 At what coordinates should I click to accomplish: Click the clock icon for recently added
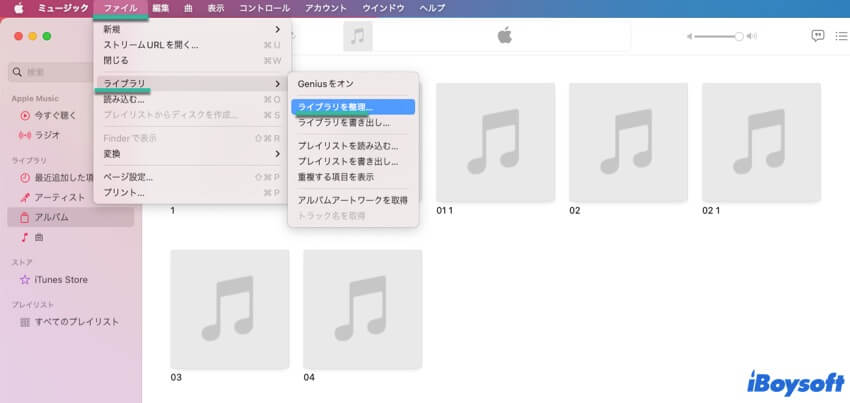point(25,177)
